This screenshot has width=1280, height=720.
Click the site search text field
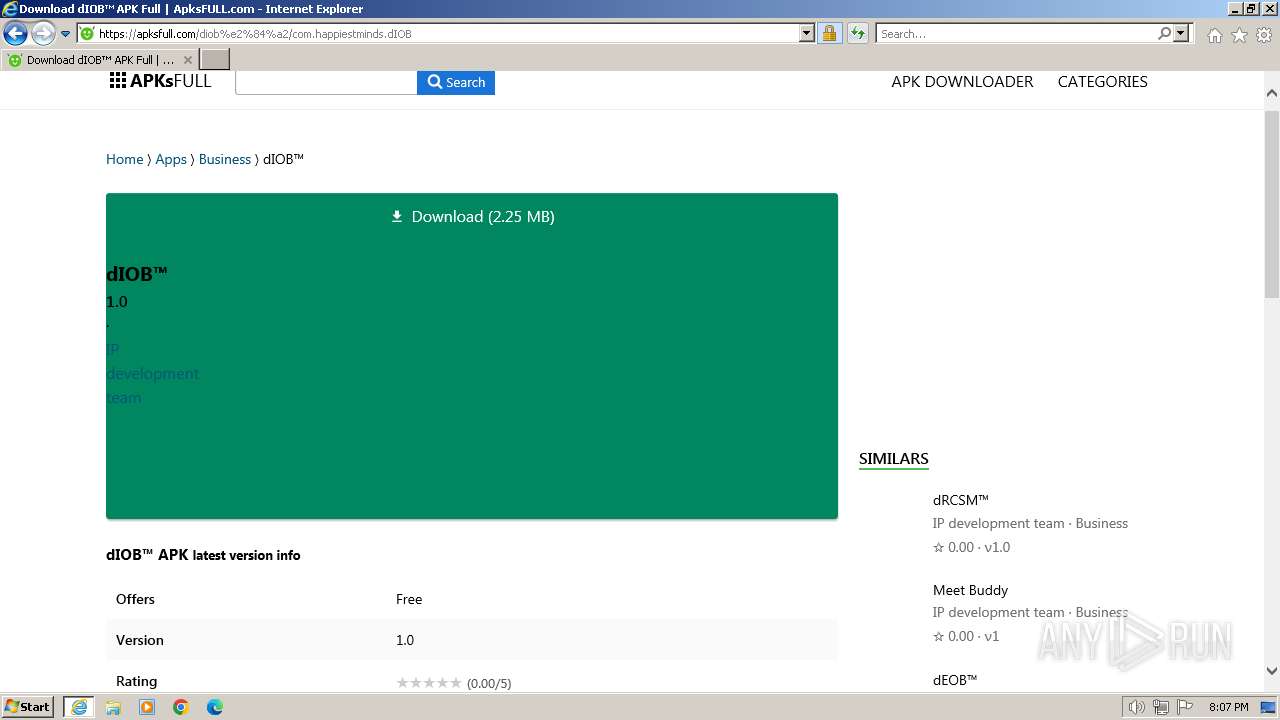(x=326, y=82)
